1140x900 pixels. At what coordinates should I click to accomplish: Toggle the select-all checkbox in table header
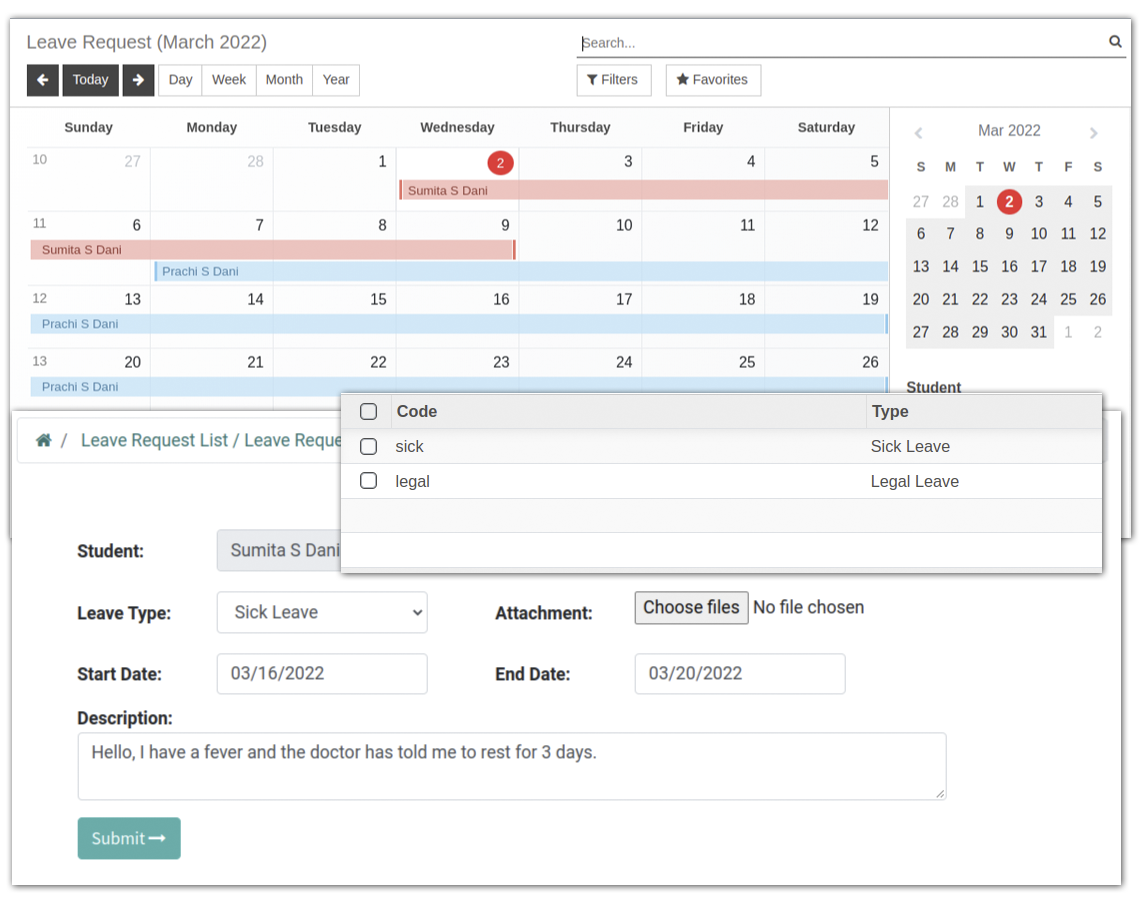click(x=368, y=411)
